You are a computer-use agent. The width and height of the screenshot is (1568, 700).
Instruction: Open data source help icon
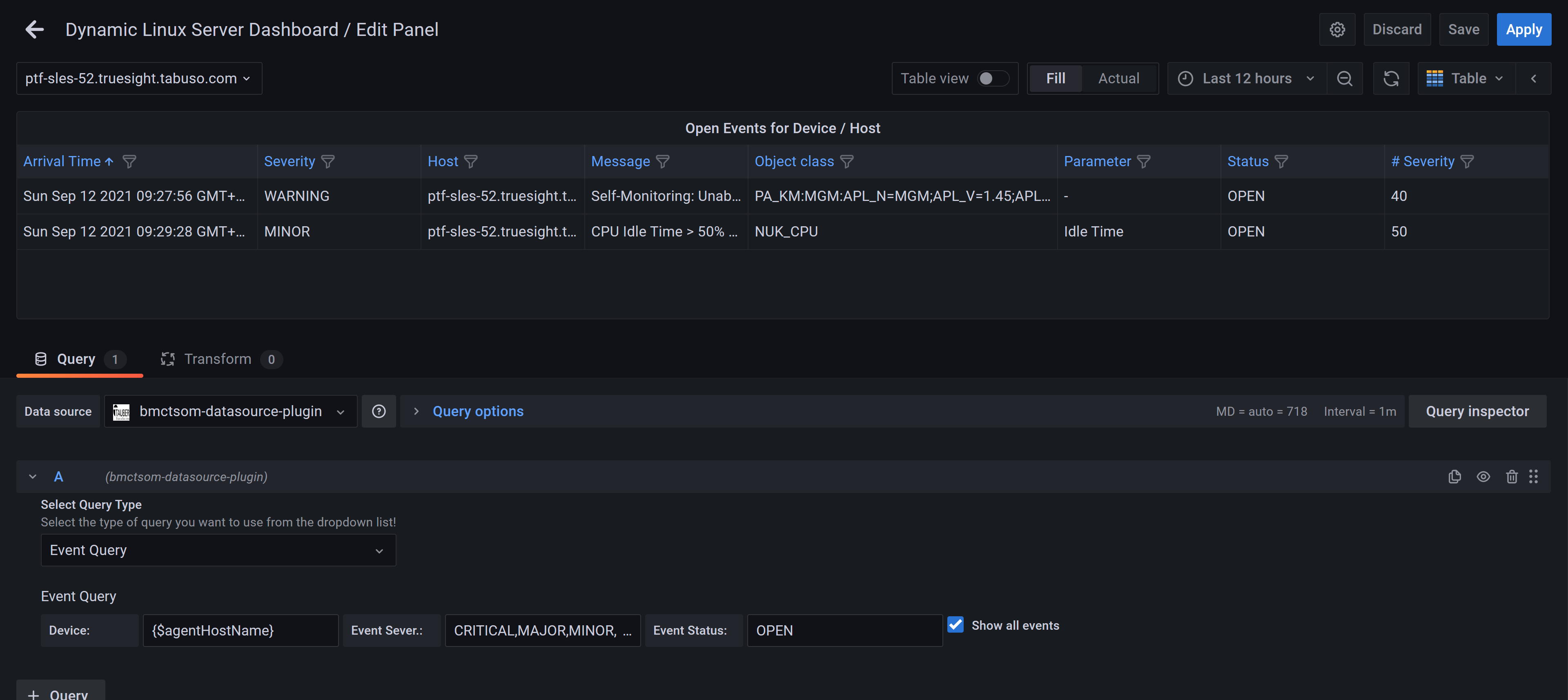click(x=379, y=412)
